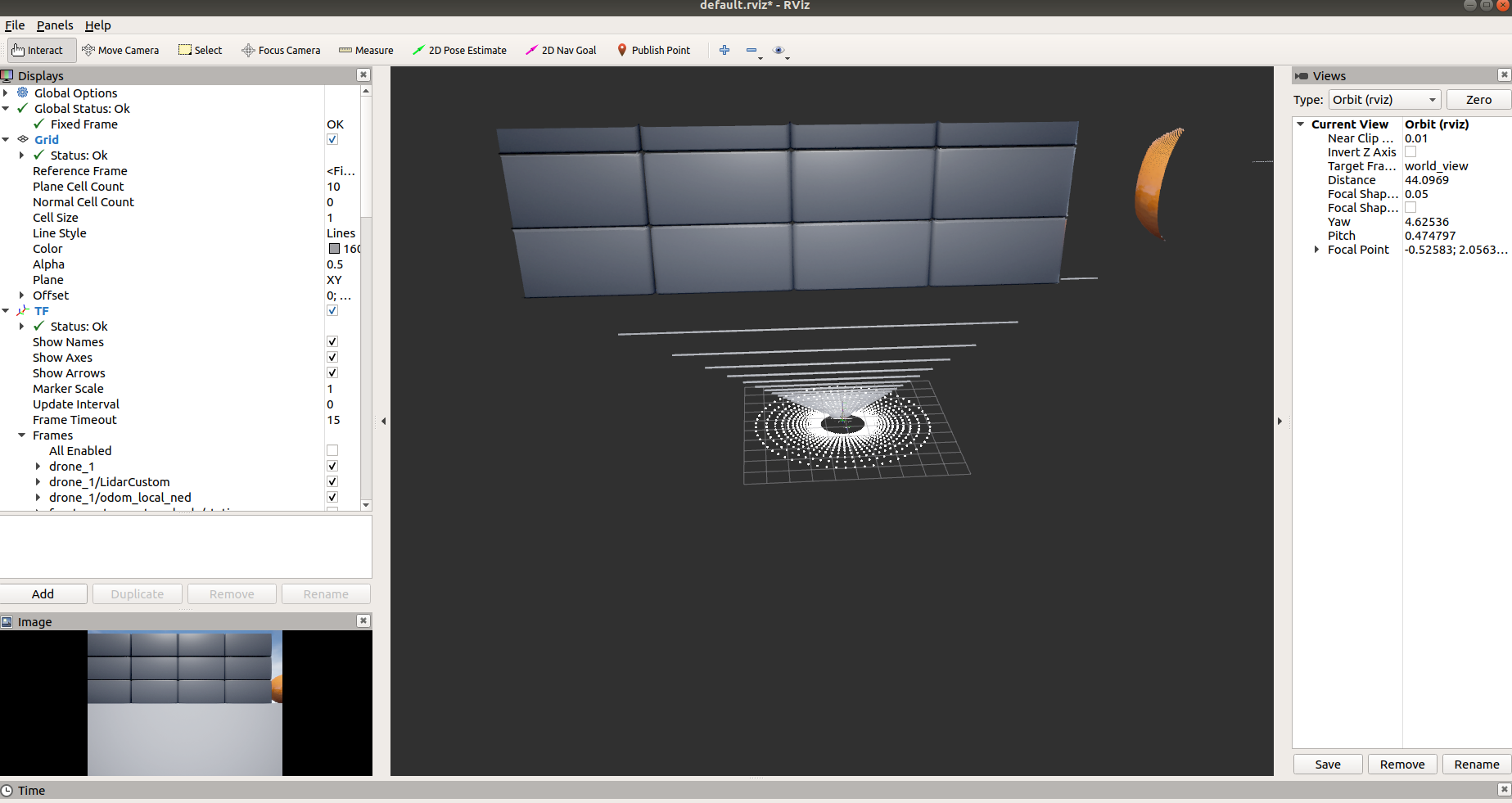The height and width of the screenshot is (803, 1512).
Task: Open the File menu
Action: point(15,25)
